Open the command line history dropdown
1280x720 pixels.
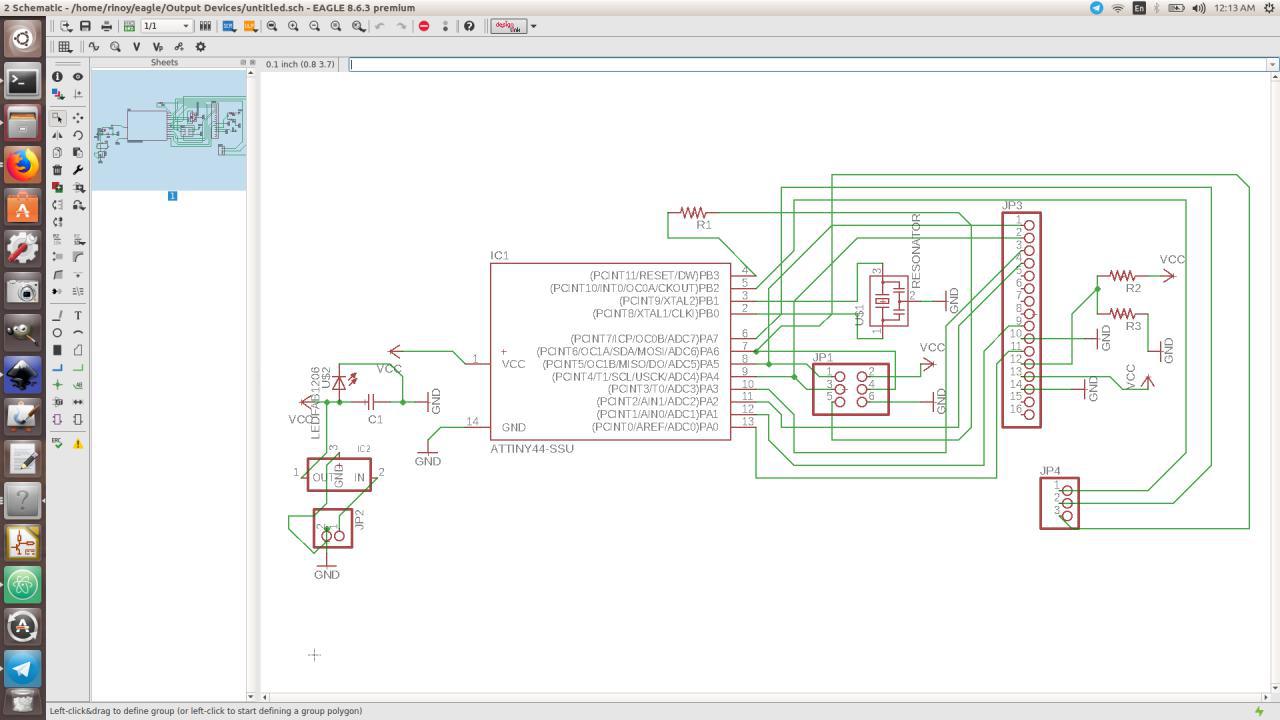pos(1272,64)
